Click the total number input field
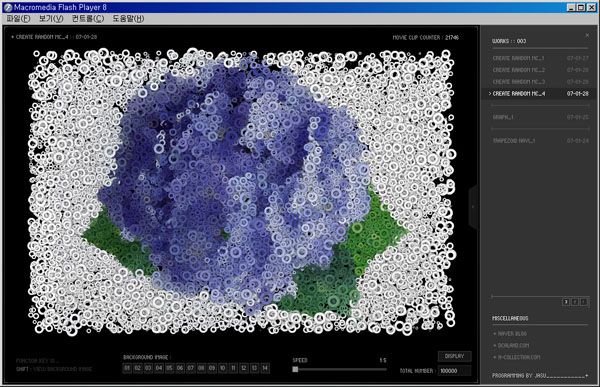600x387 pixels. click(455, 371)
